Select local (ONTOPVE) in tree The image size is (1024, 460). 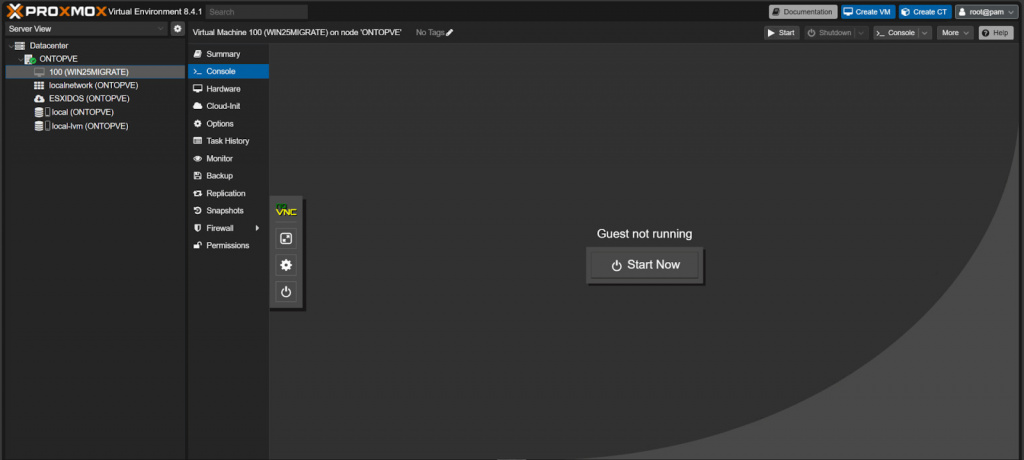click(95, 112)
